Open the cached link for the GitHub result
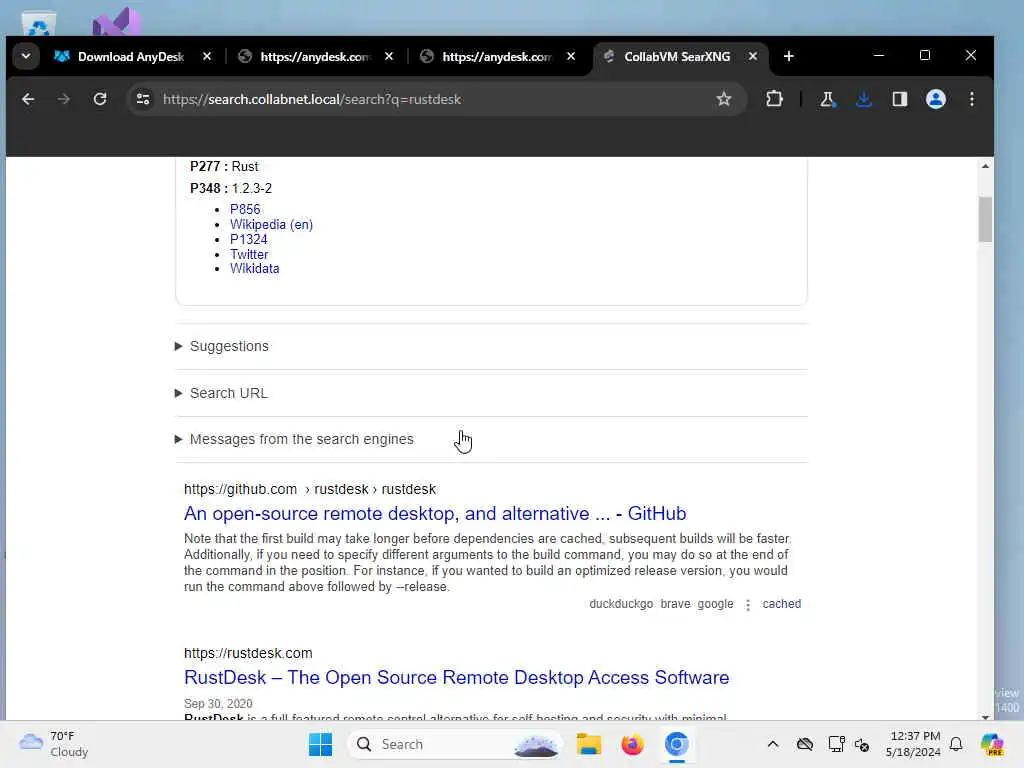Screen dimensions: 1024x768 [x=782, y=603]
